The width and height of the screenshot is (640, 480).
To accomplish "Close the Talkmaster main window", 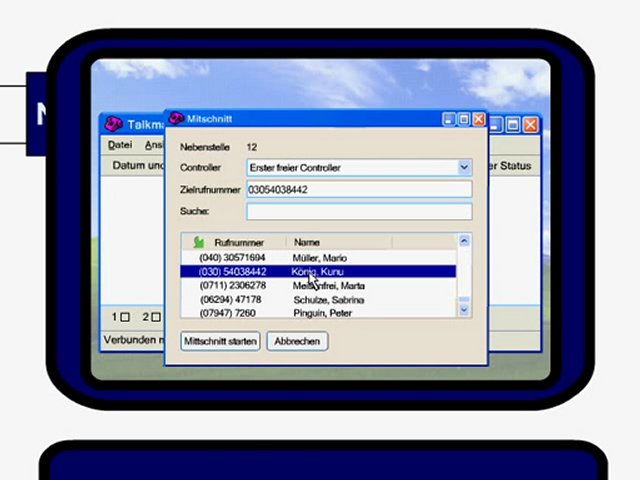I will tap(530, 124).
